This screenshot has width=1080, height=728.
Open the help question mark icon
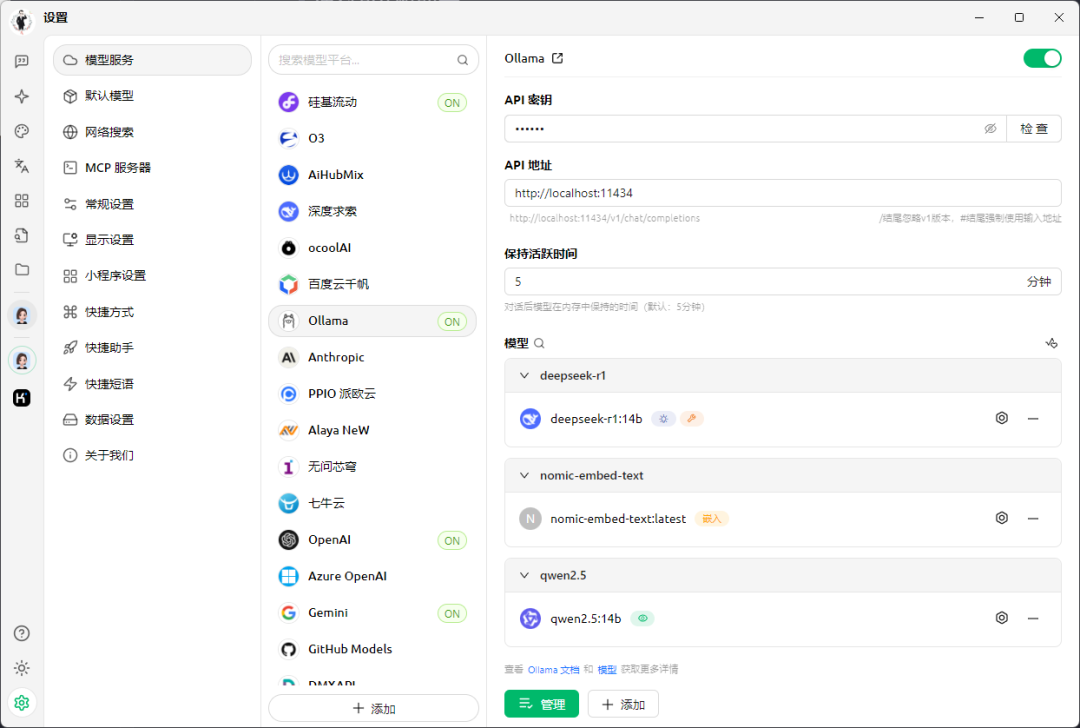point(21,633)
